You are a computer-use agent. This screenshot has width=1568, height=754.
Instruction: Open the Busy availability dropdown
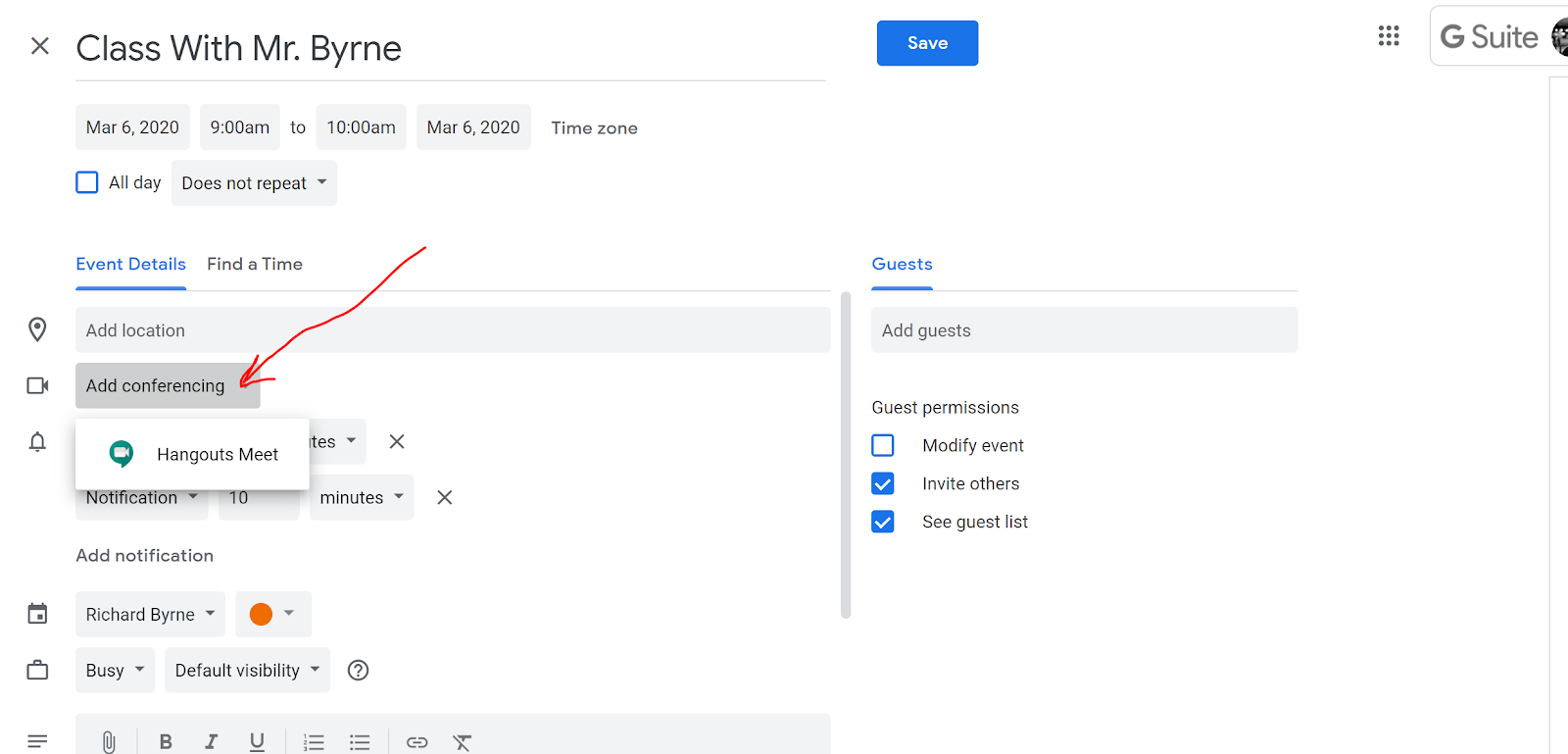coord(115,671)
